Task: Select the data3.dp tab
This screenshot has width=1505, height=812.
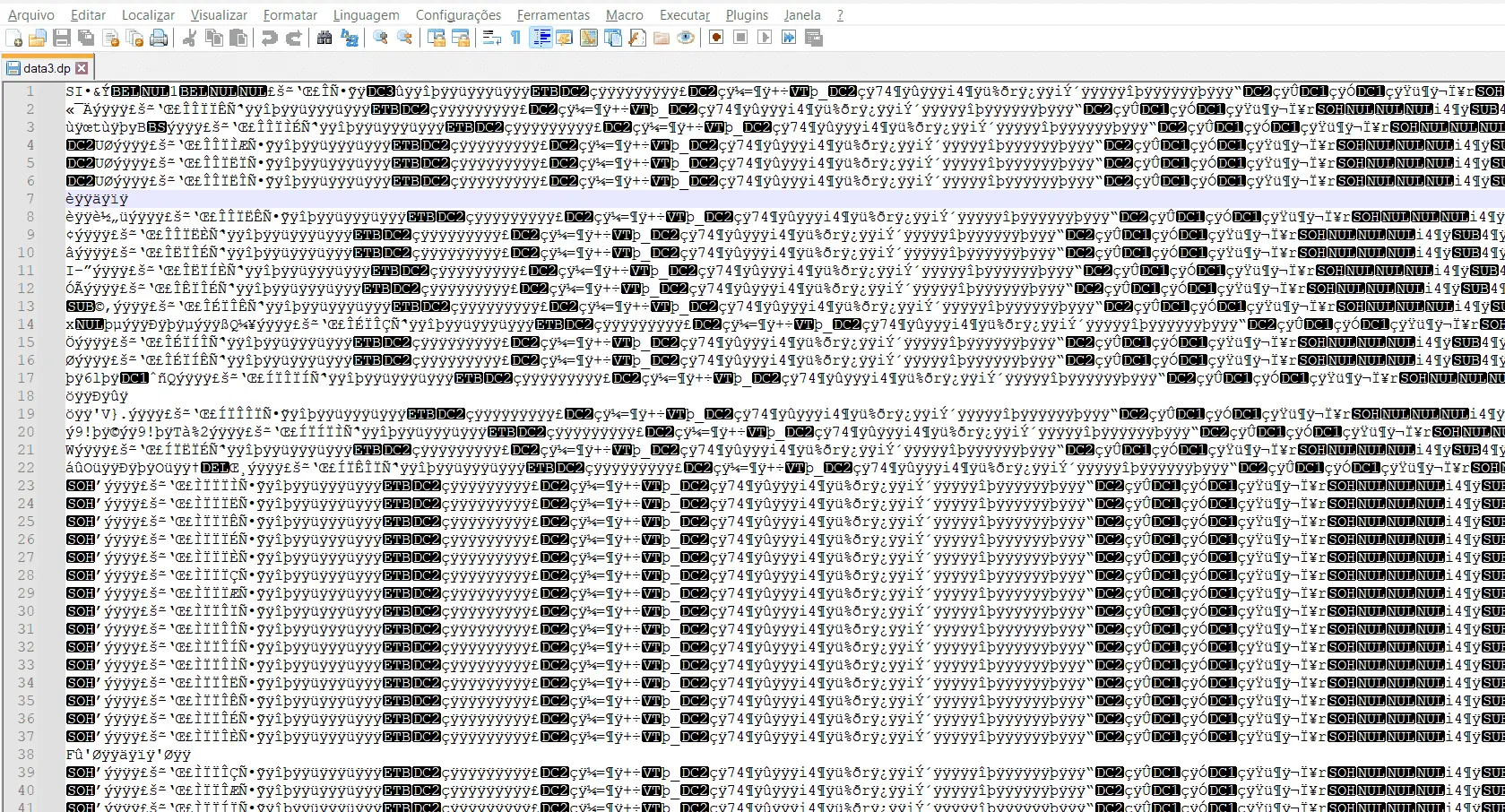Action: click(47, 68)
